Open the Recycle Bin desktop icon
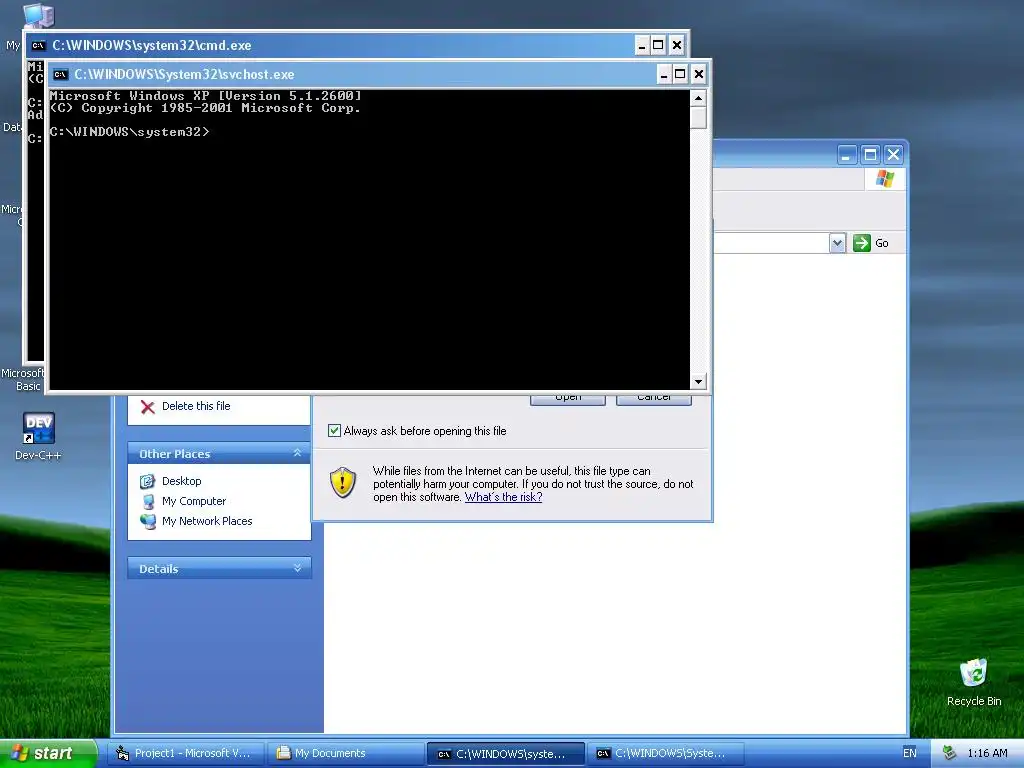 pos(973,673)
